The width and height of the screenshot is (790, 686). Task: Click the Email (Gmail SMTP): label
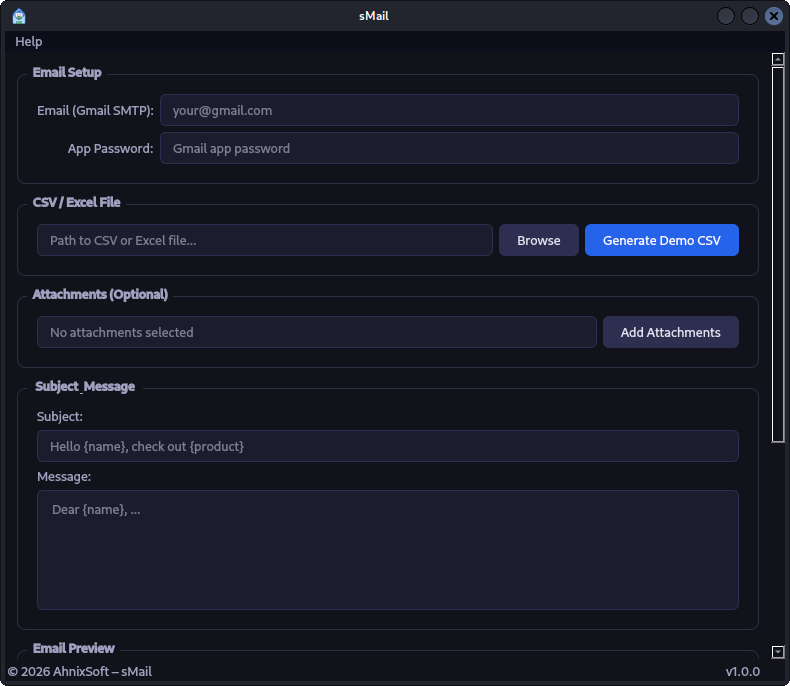95,110
